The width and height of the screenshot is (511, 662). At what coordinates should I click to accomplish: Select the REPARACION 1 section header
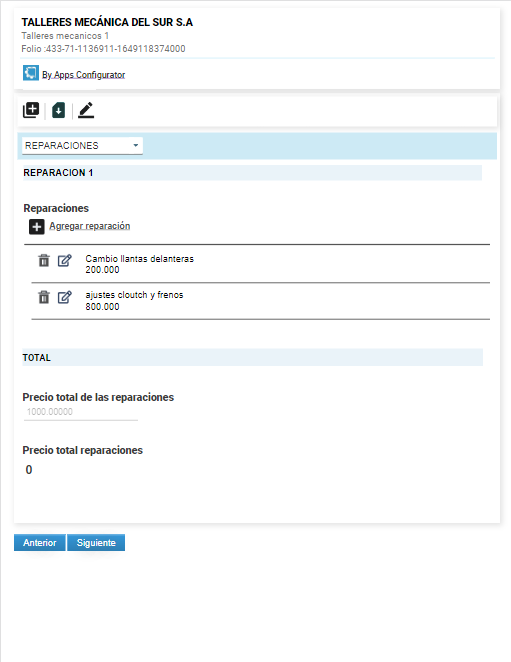[252, 173]
